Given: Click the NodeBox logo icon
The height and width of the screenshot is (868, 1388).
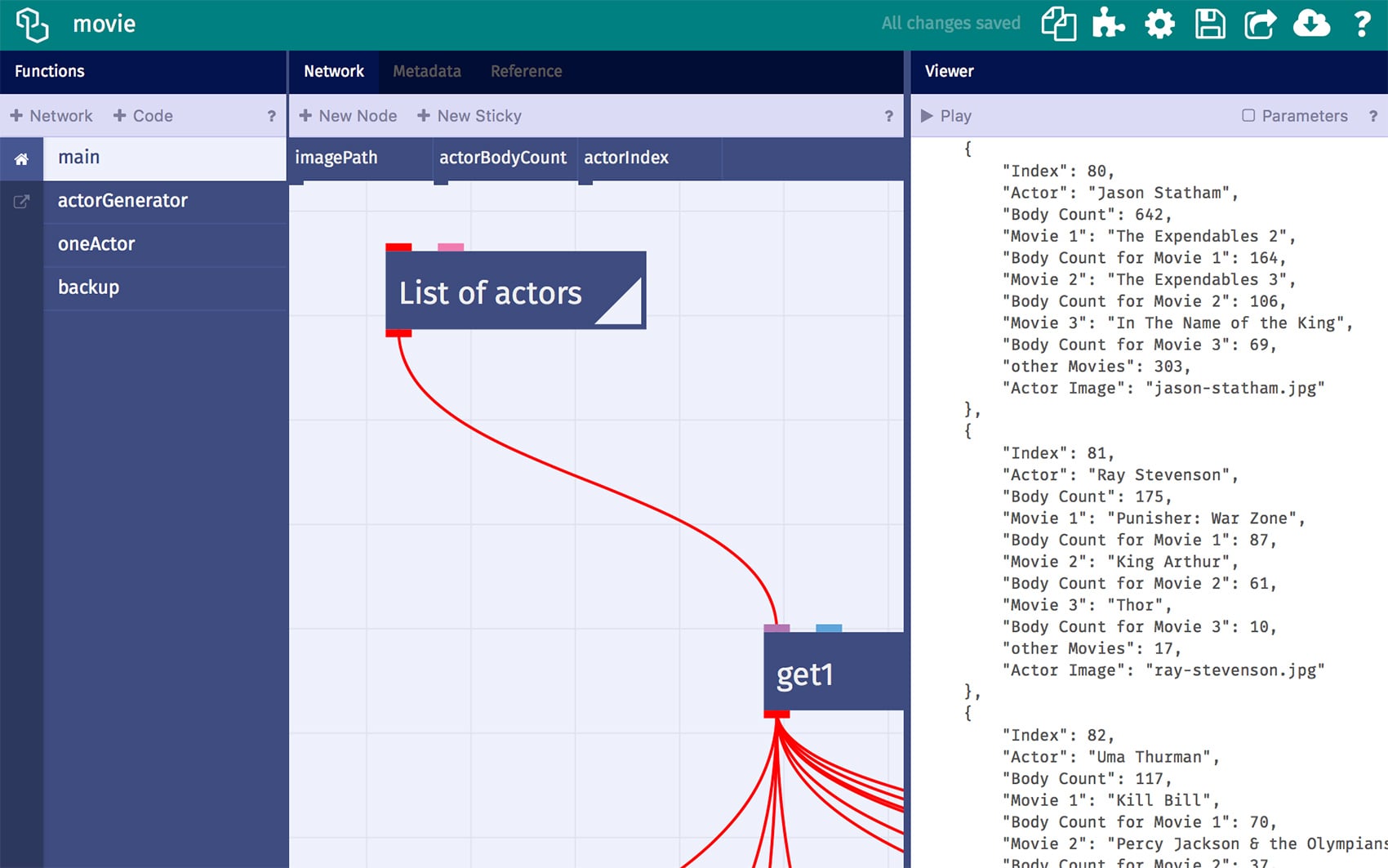Looking at the screenshot, I should pyautogui.click(x=33, y=24).
